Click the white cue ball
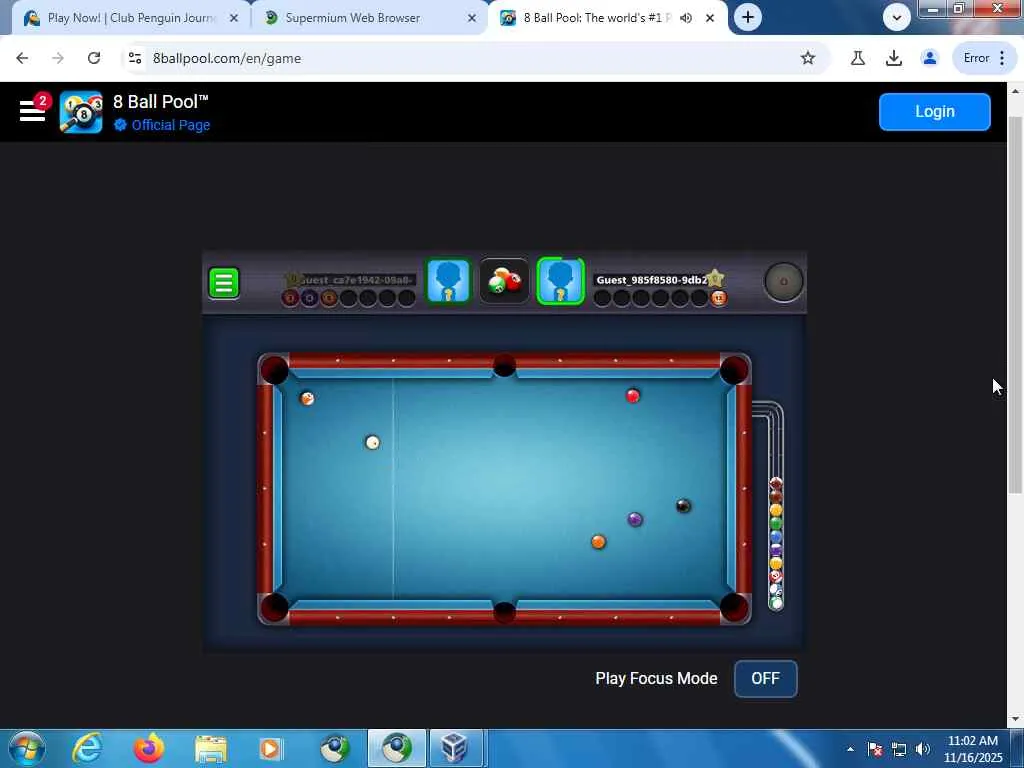This screenshot has height=768, width=1024. [x=372, y=443]
